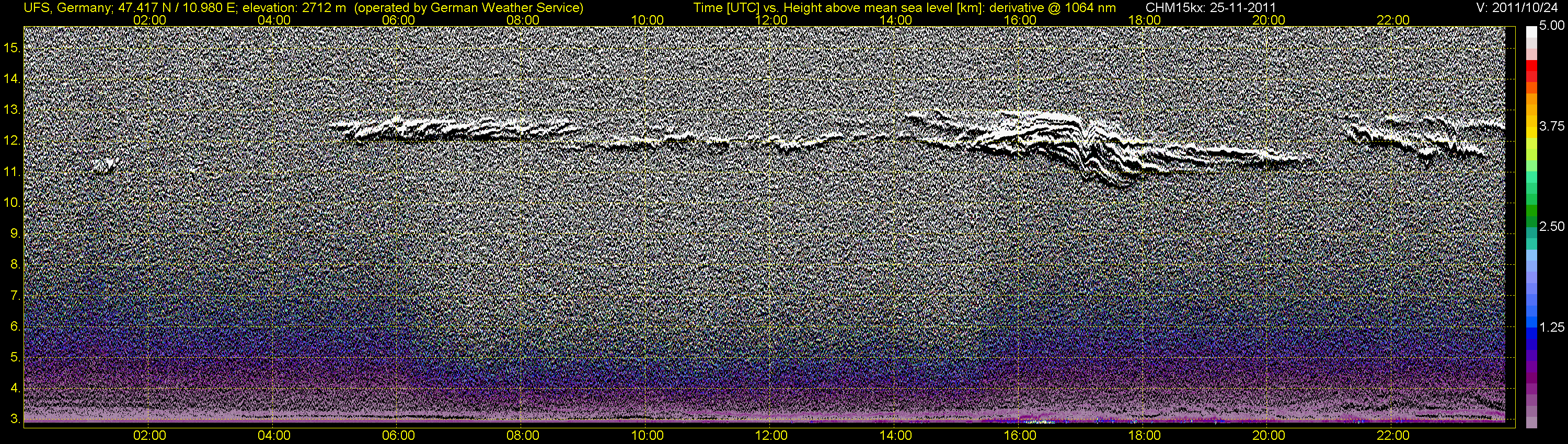Viewport: 1568px width, 444px height.
Task: Click 12:00 on the bottom time axis
Action: tap(771, 436)
